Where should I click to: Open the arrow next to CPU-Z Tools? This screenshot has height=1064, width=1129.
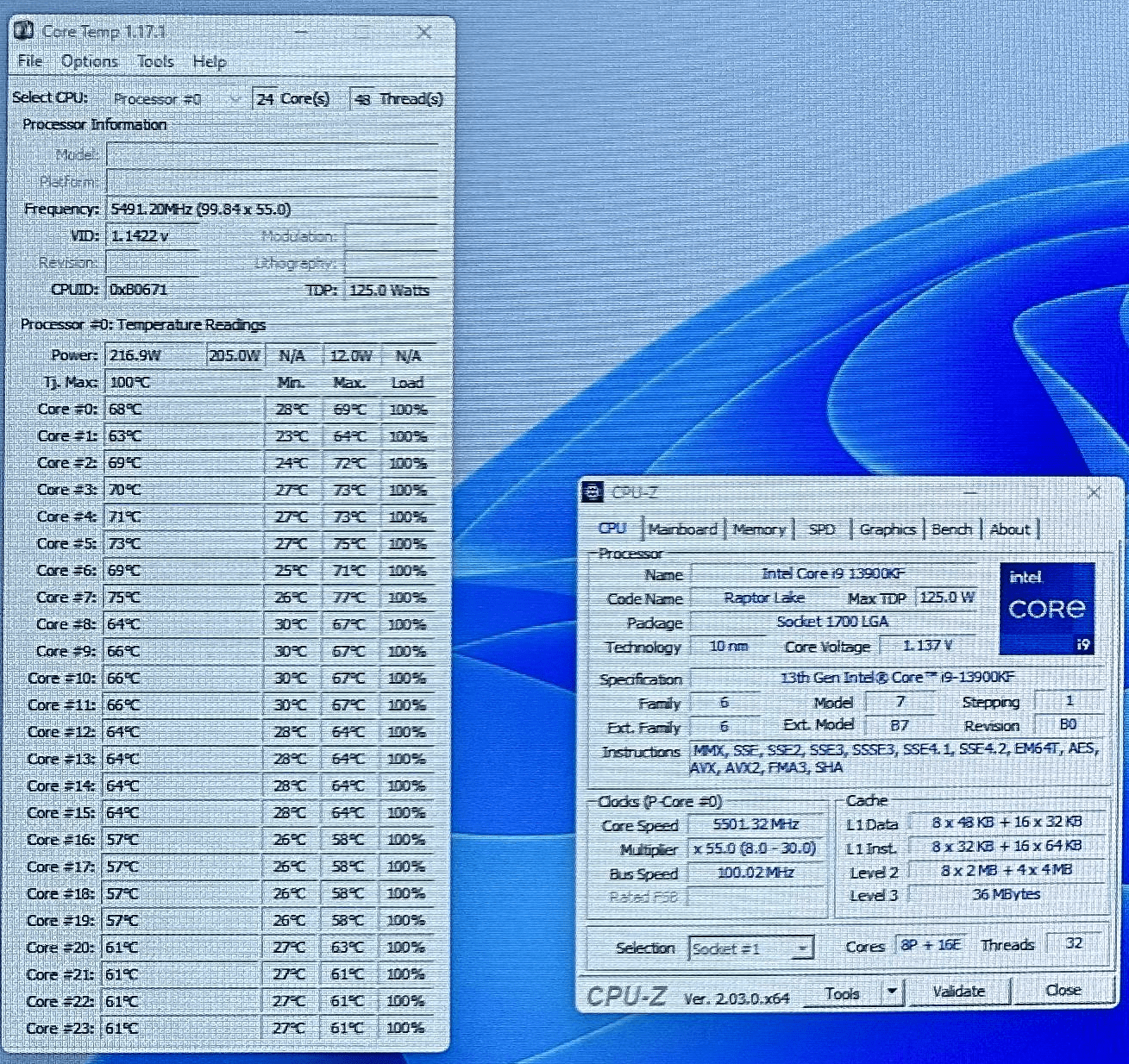892,992
